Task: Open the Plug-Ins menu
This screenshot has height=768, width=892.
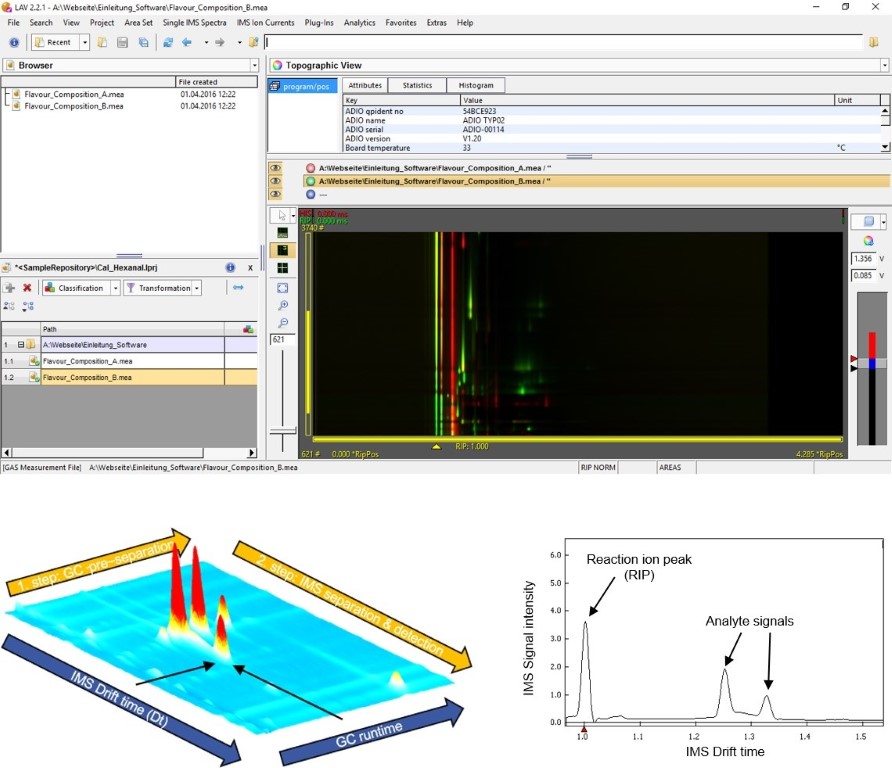Action: click(x=319, y=23)
